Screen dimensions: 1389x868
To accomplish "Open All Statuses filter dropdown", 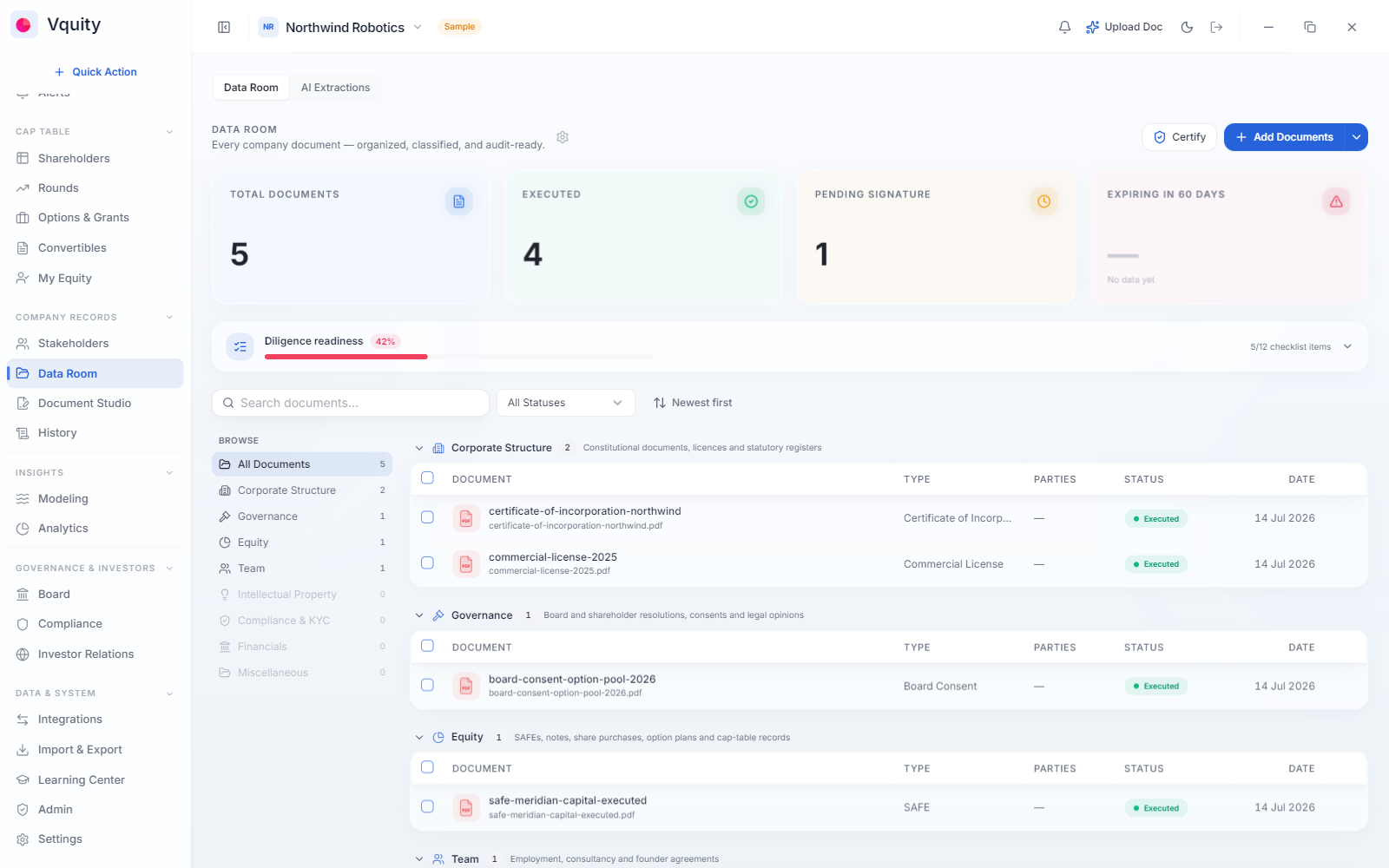I will pos(565,403).
